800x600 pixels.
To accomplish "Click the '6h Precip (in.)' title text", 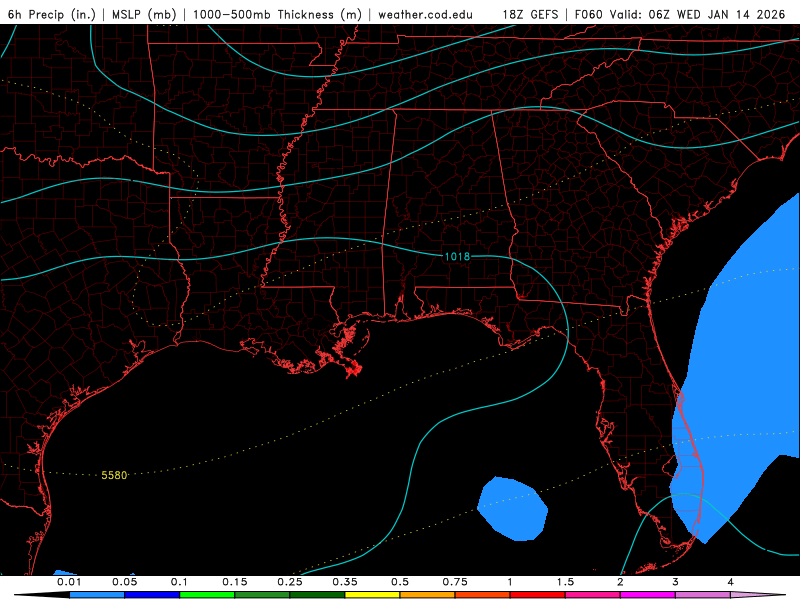I will pyautogui.click(x=52, y=15).
